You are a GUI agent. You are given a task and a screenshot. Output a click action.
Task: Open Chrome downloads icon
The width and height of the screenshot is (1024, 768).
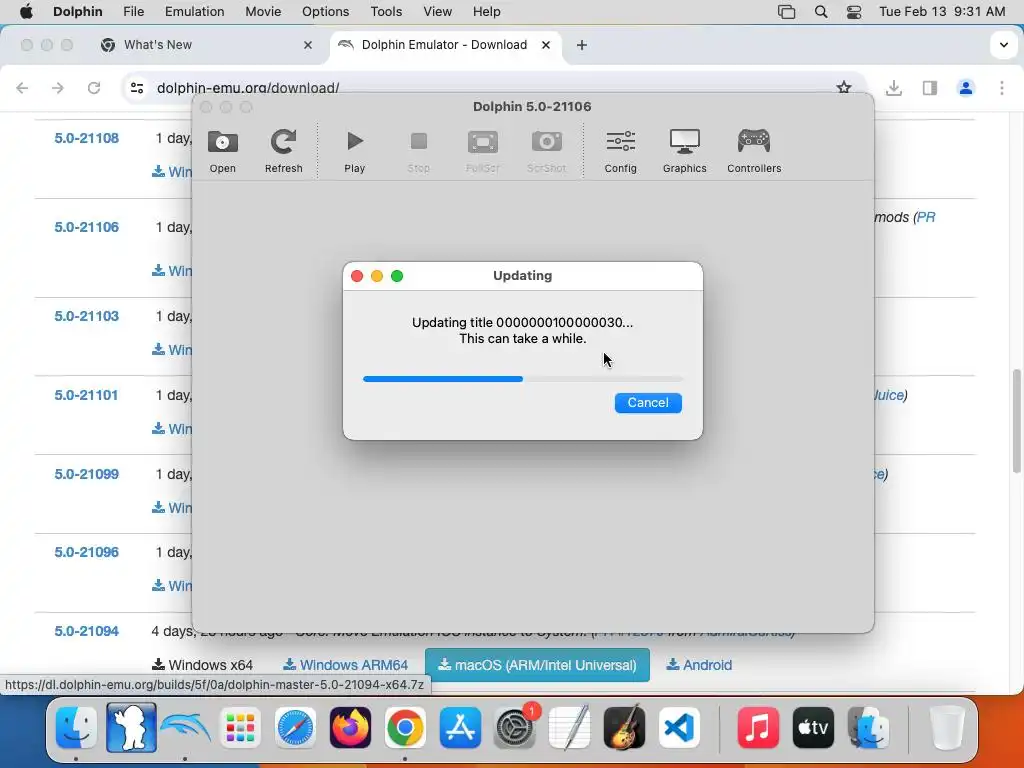pyautogui.click(x=894, y=88)
